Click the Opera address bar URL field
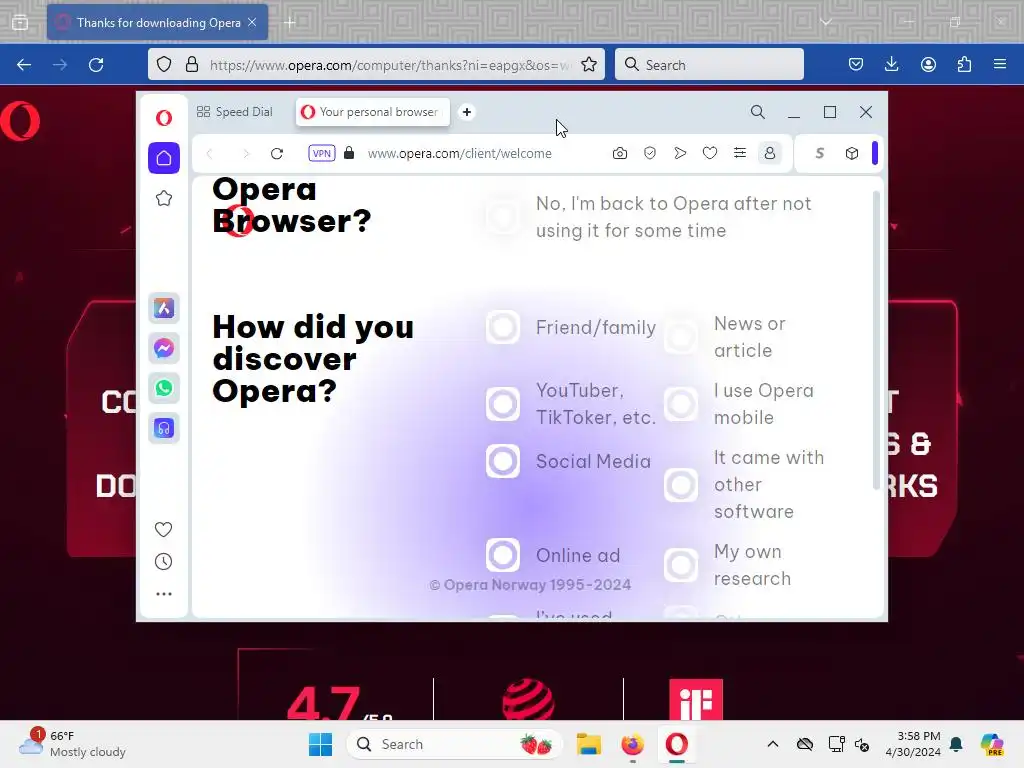The height and width of the screenshot is (768, 1024). click(x=459, y=153)
